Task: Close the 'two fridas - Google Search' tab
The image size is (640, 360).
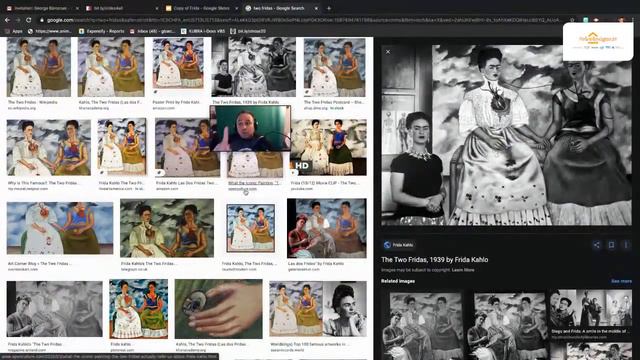Action: (316, 8)
